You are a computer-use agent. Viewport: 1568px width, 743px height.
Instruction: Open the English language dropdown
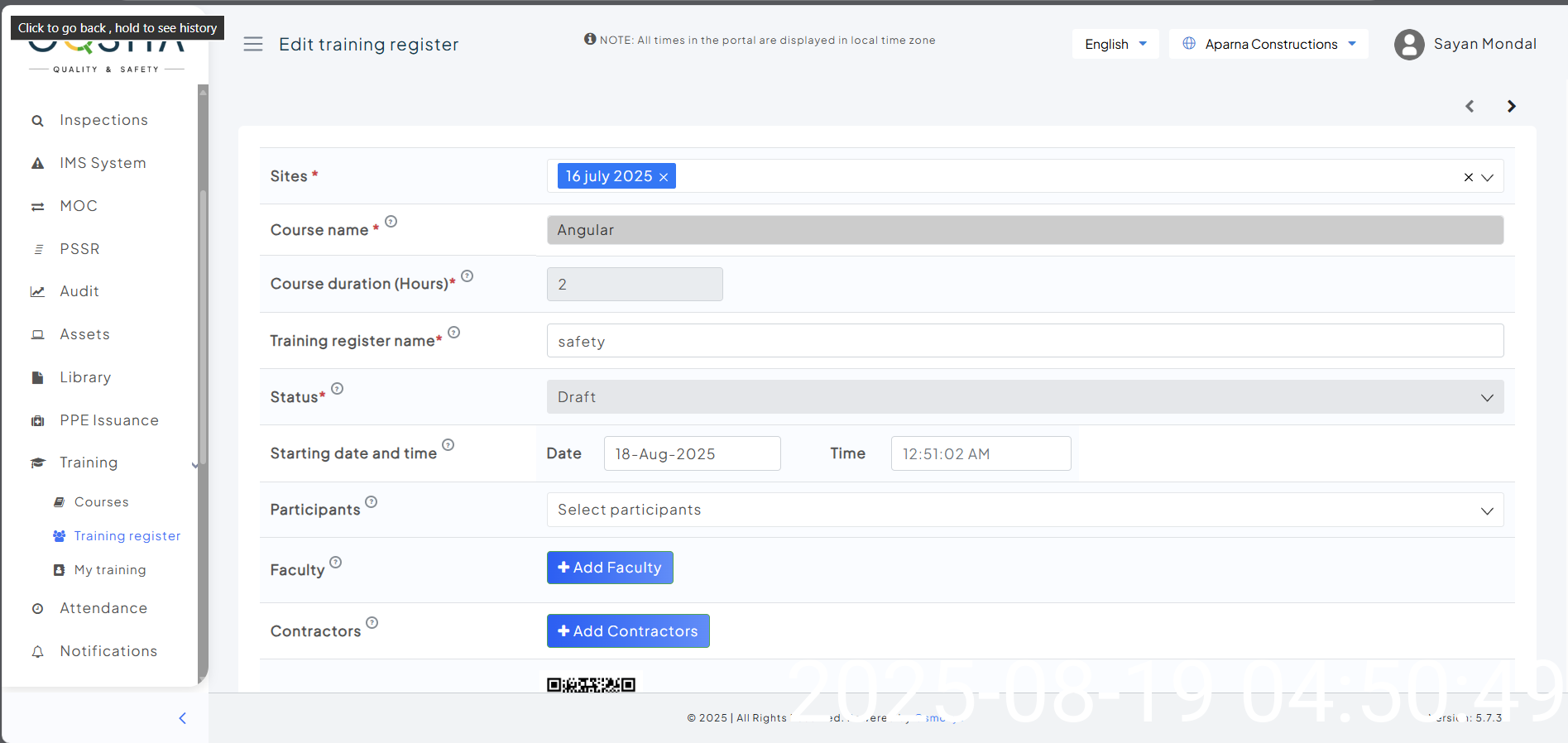(1115, 44)
